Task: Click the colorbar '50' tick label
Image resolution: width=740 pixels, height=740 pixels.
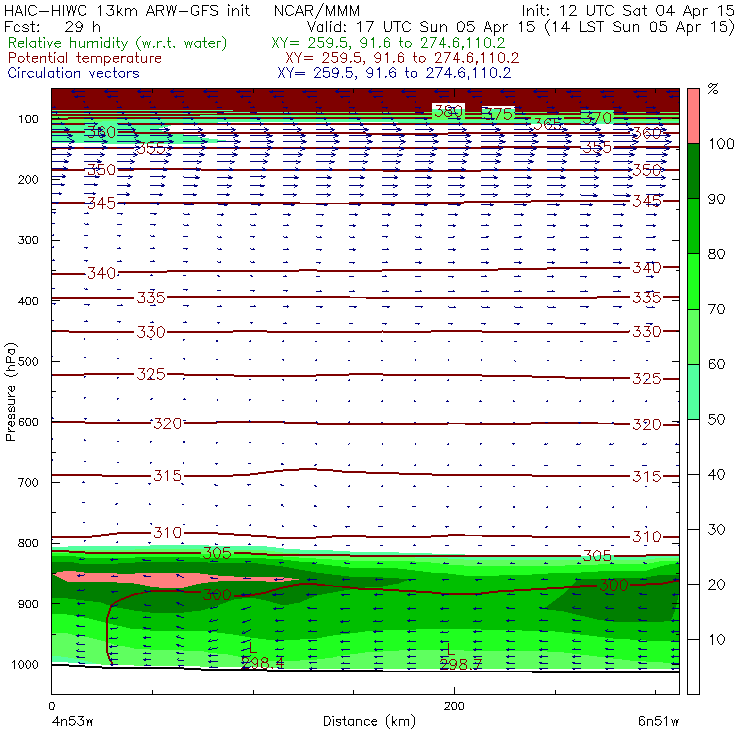Action: pyautogui.click(x=716, y=419)
